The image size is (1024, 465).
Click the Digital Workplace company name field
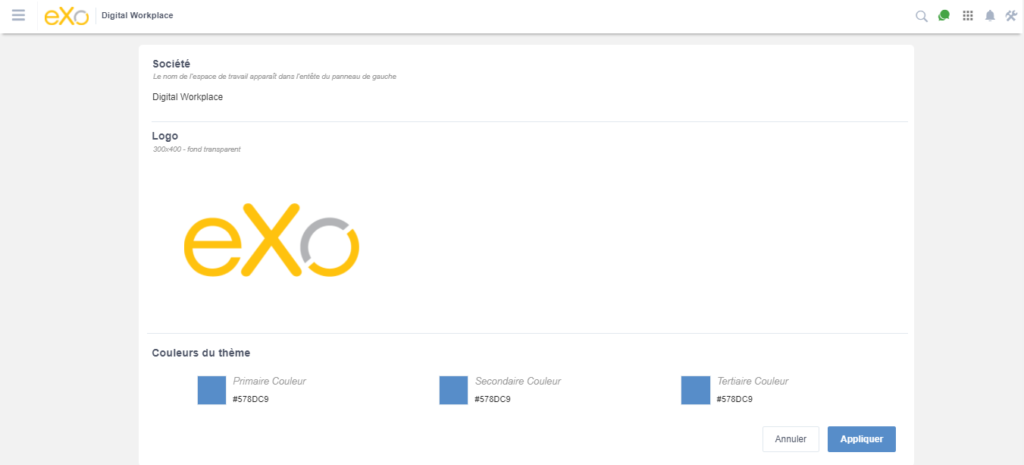click(x=187, y=97)
